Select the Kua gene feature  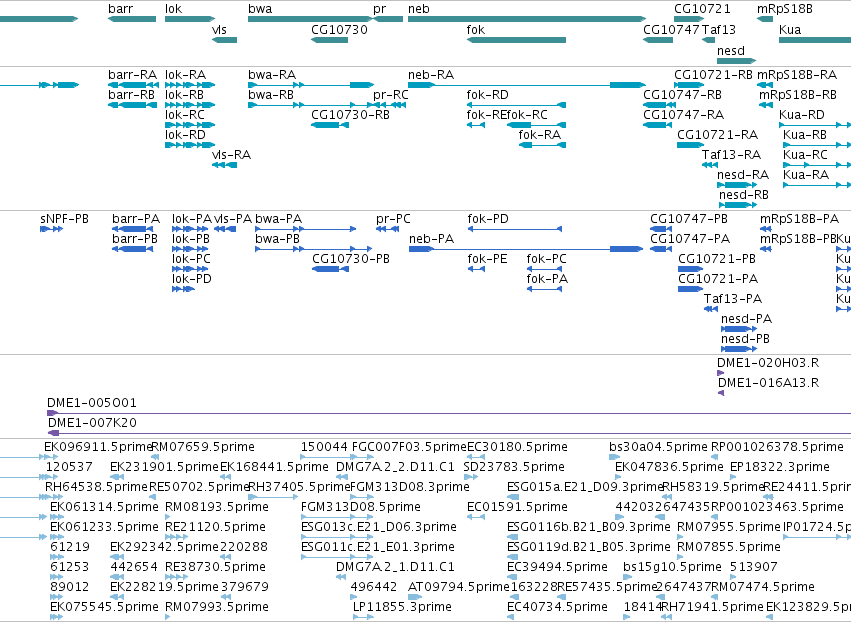(815, 40)
